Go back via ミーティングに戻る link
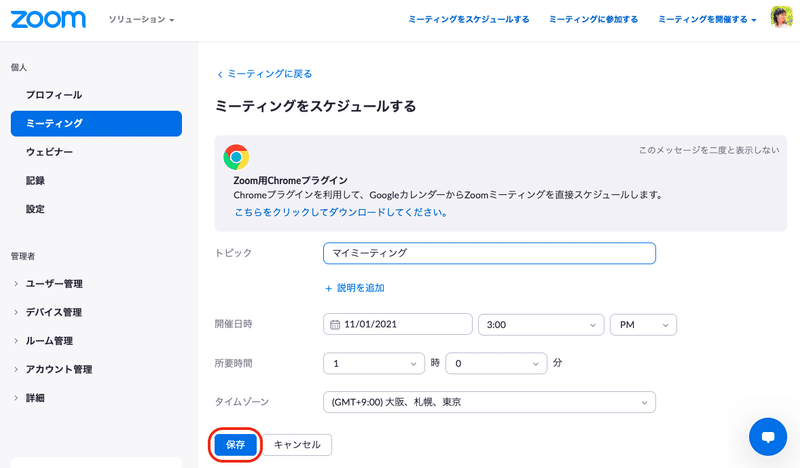This screenshot has width=800, height=468. (264, 74)
